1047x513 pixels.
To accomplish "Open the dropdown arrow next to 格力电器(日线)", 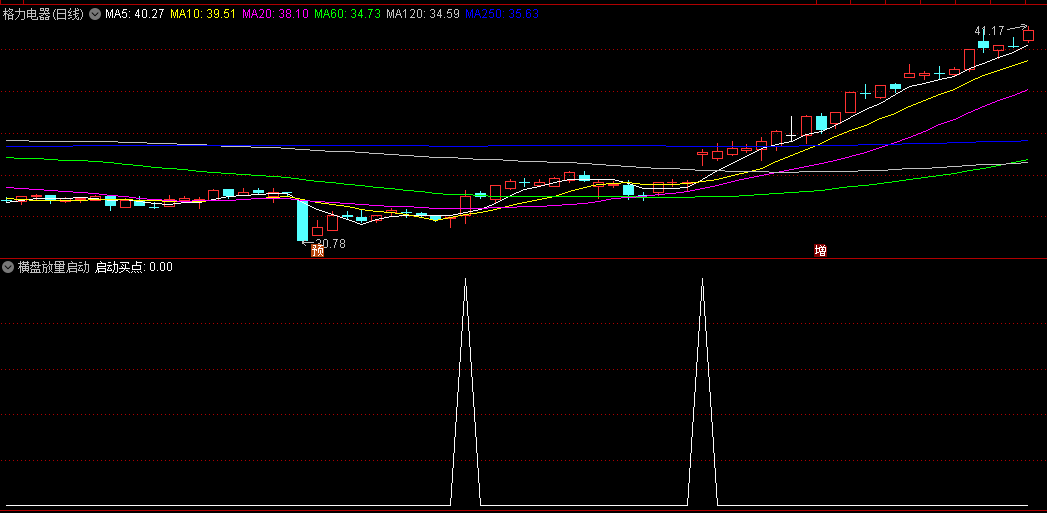I will [95, 14].
